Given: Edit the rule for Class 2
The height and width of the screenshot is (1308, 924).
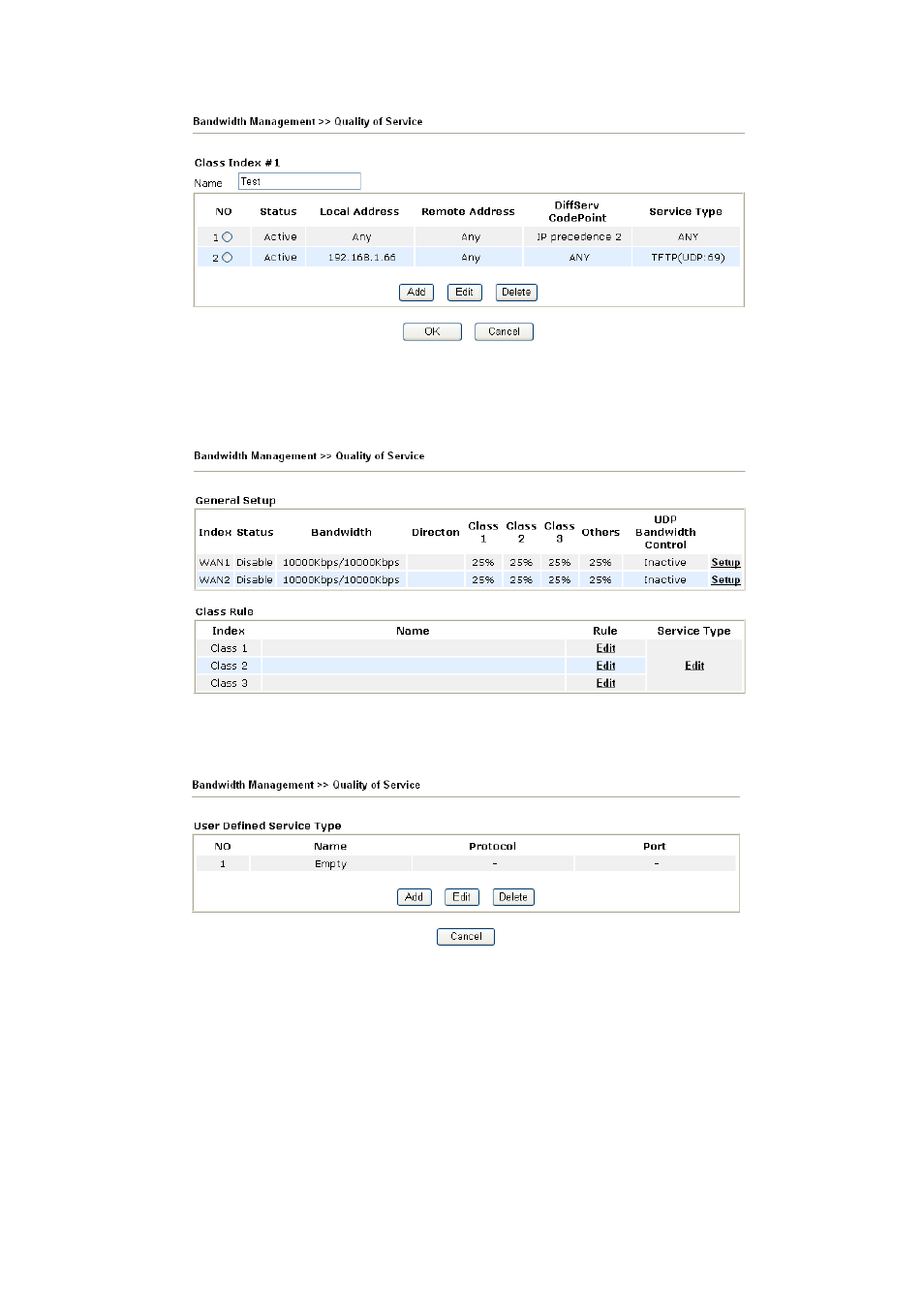Looking at the screenshot, I should pos(605,666).
